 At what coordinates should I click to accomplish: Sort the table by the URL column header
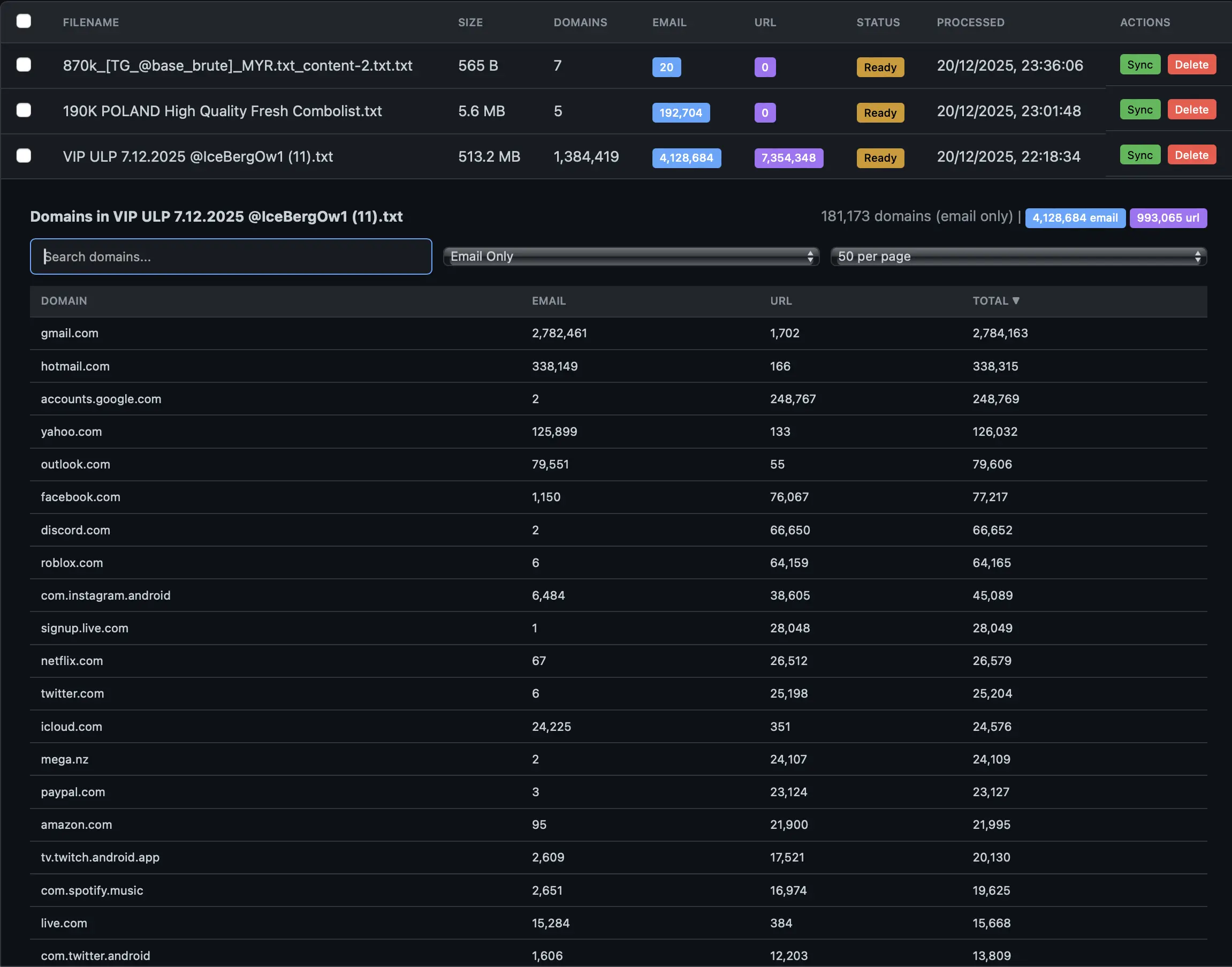click(x=781, y=300)
